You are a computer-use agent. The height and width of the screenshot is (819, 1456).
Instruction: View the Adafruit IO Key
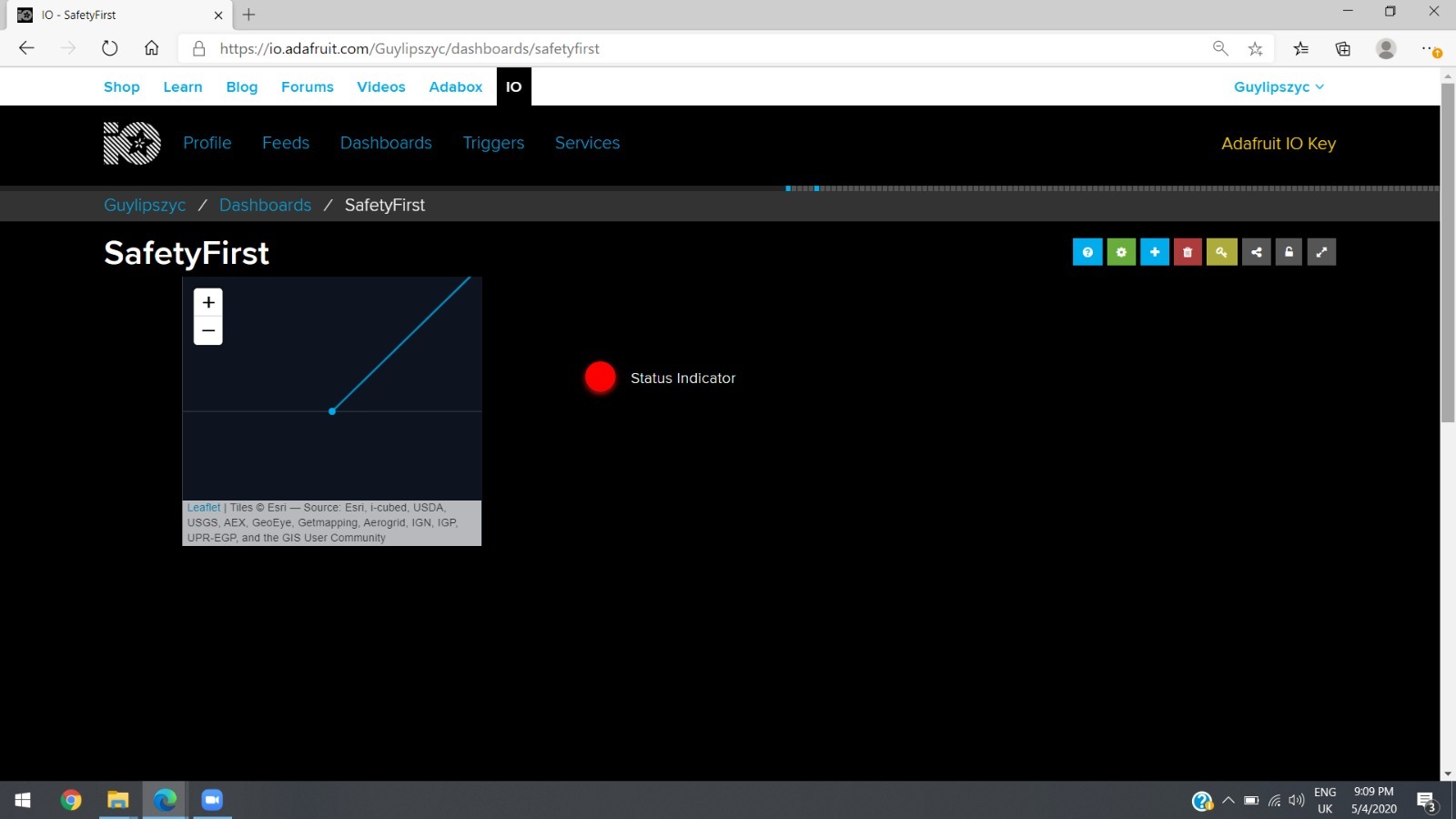tap(1279, 144)
